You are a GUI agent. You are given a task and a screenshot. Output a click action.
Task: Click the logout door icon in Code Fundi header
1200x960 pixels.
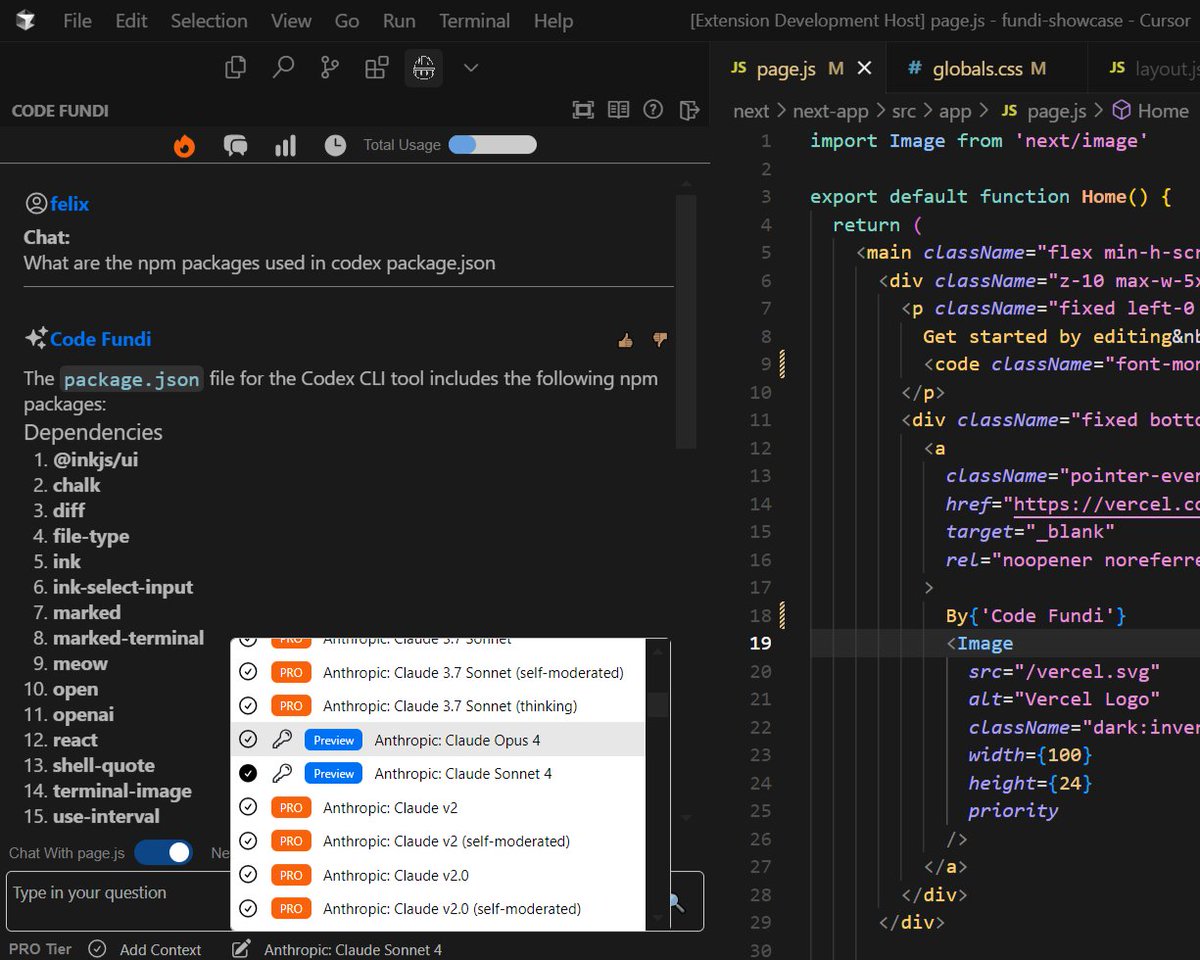[689, 110]
